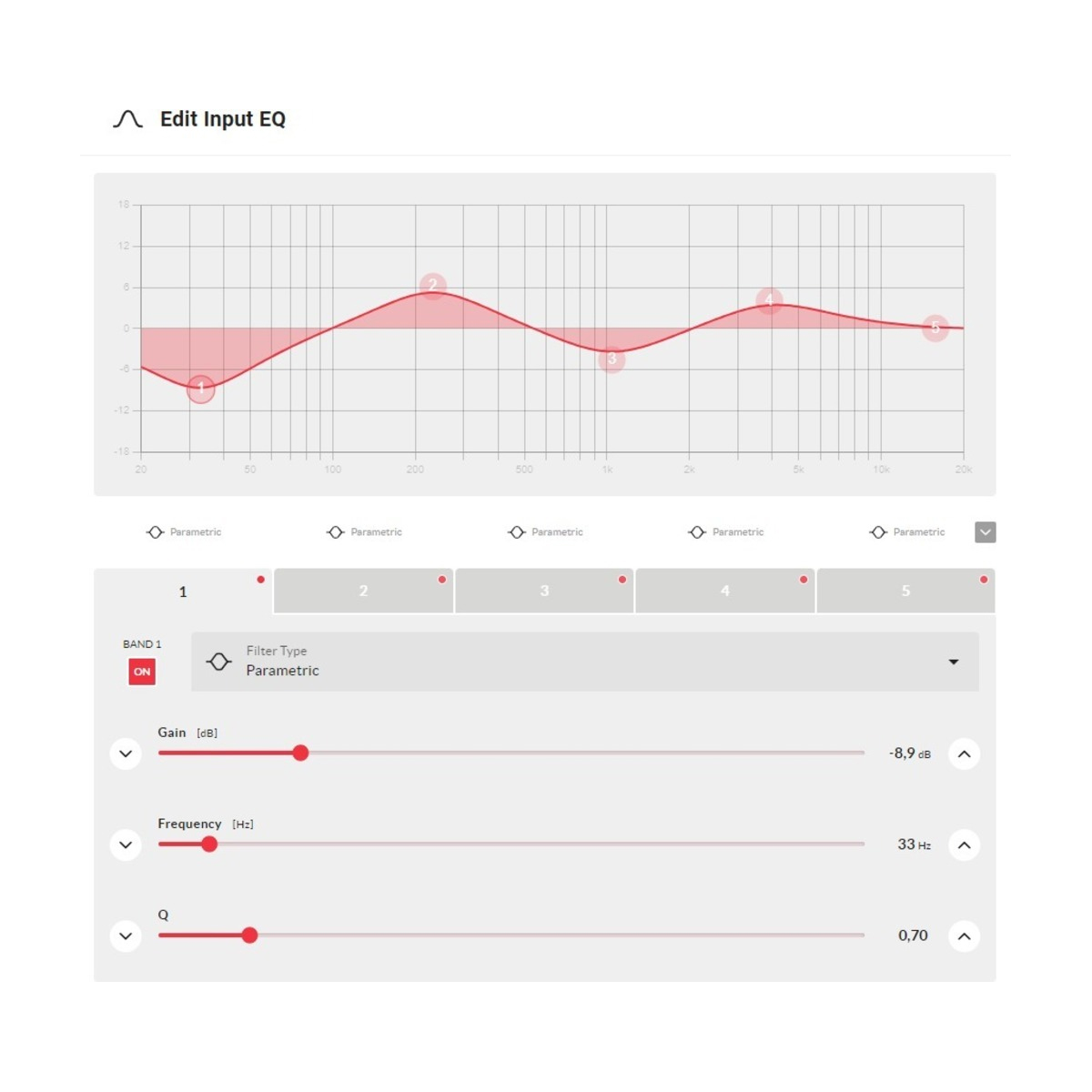The width and height of the screenshot is (1092, 1092).
Task: Click the third Parametric label below graph
Action: [x=557, y=532]
